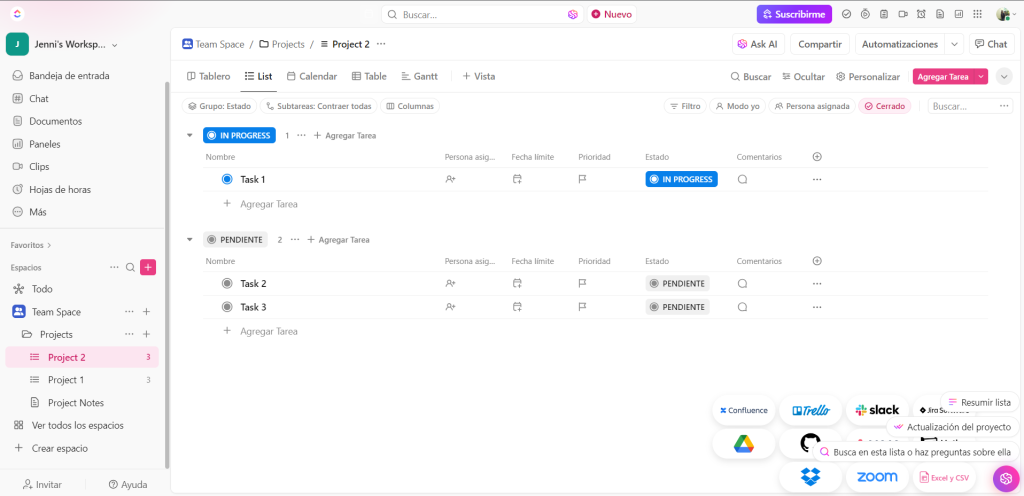This screenshot has height=496, width=1024.
Task: Toggle the Cerrado closed tasks filter
Action: 884,106
